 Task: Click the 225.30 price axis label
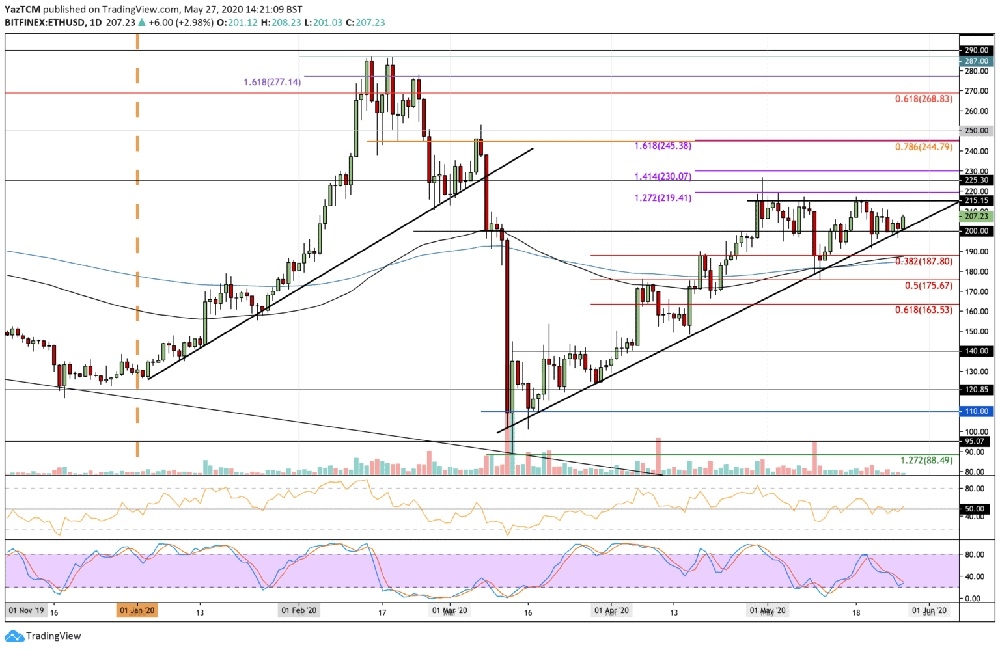(975, 181)
